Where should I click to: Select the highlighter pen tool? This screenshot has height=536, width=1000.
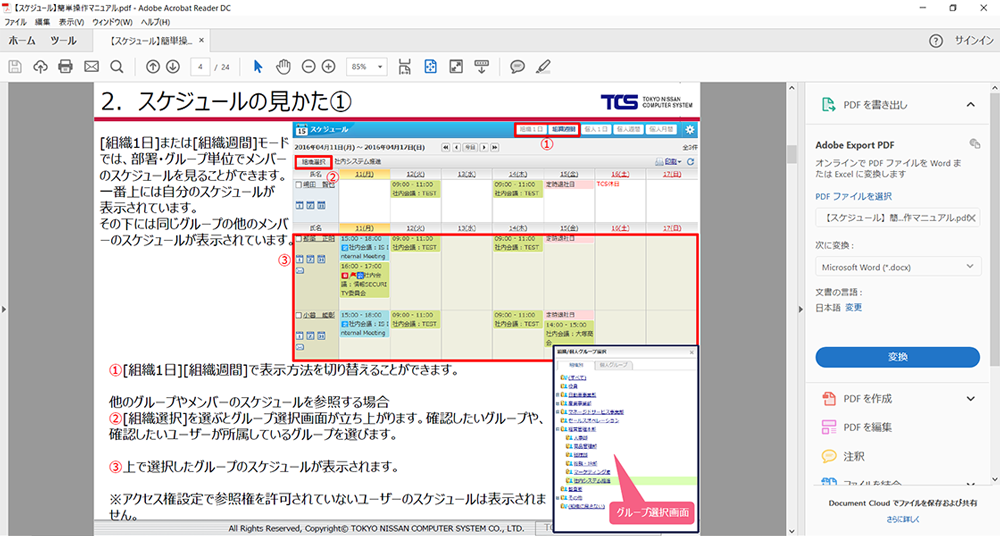click(543, 66)
